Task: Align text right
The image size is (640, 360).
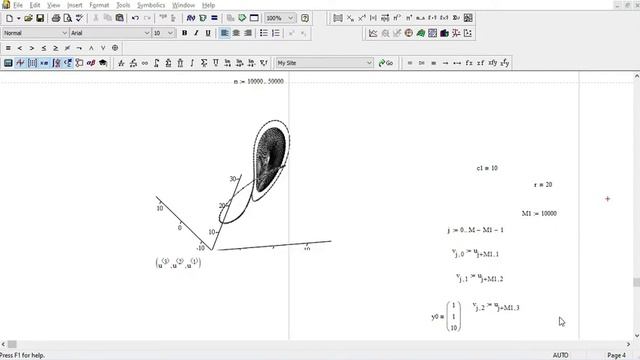Action: tap(248, 33)
